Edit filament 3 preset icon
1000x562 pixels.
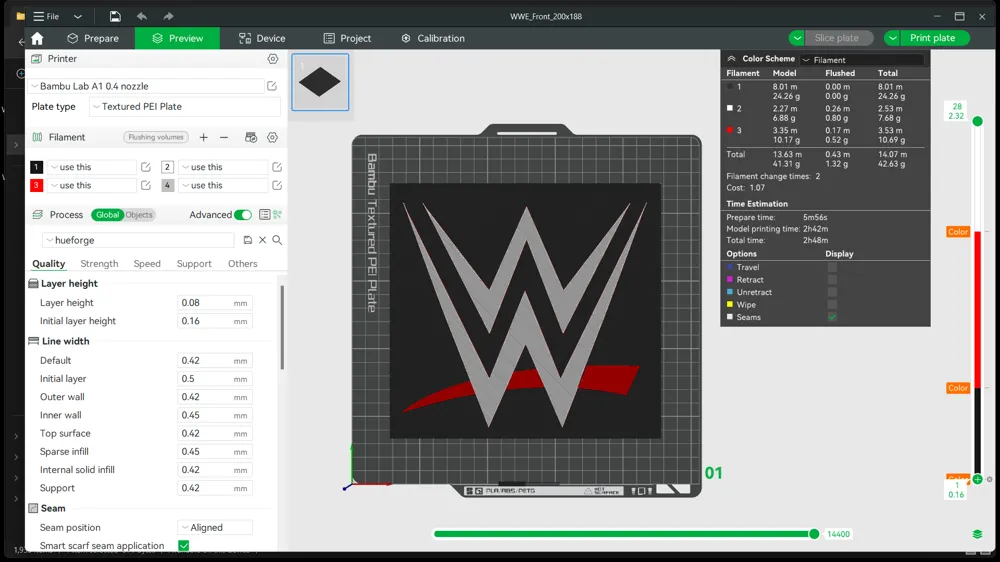[146, 185]
